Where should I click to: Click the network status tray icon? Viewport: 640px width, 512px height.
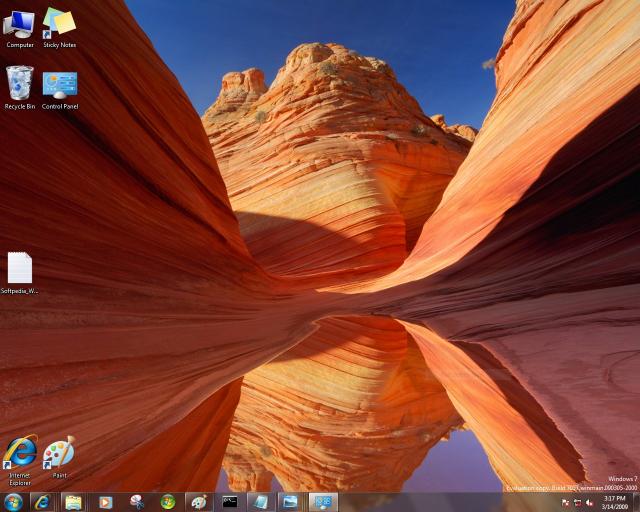tap(577, 502)
